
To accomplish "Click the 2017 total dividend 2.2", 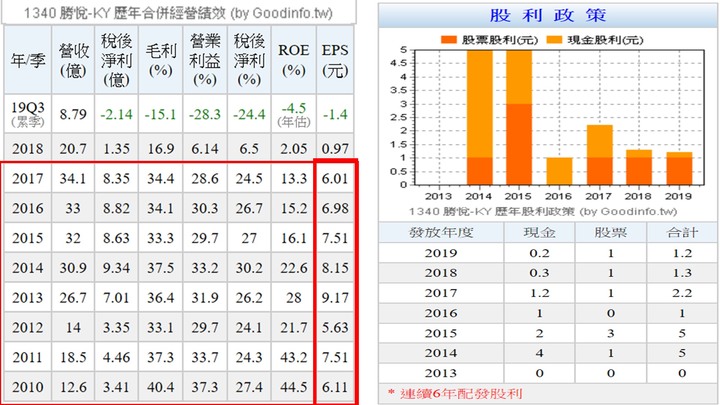I will pyautogui.click(x=682, y=293).
